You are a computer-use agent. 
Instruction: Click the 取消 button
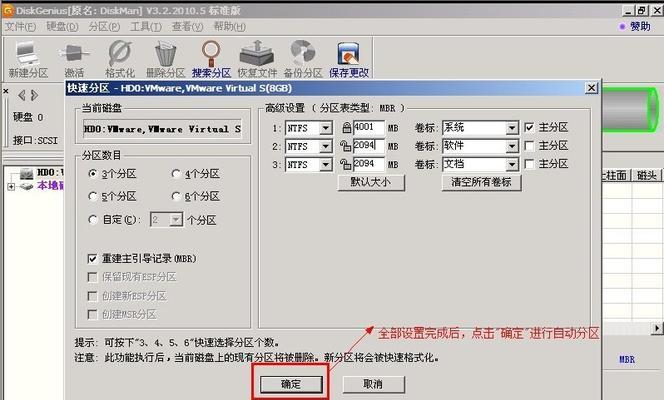coord(373,384)
